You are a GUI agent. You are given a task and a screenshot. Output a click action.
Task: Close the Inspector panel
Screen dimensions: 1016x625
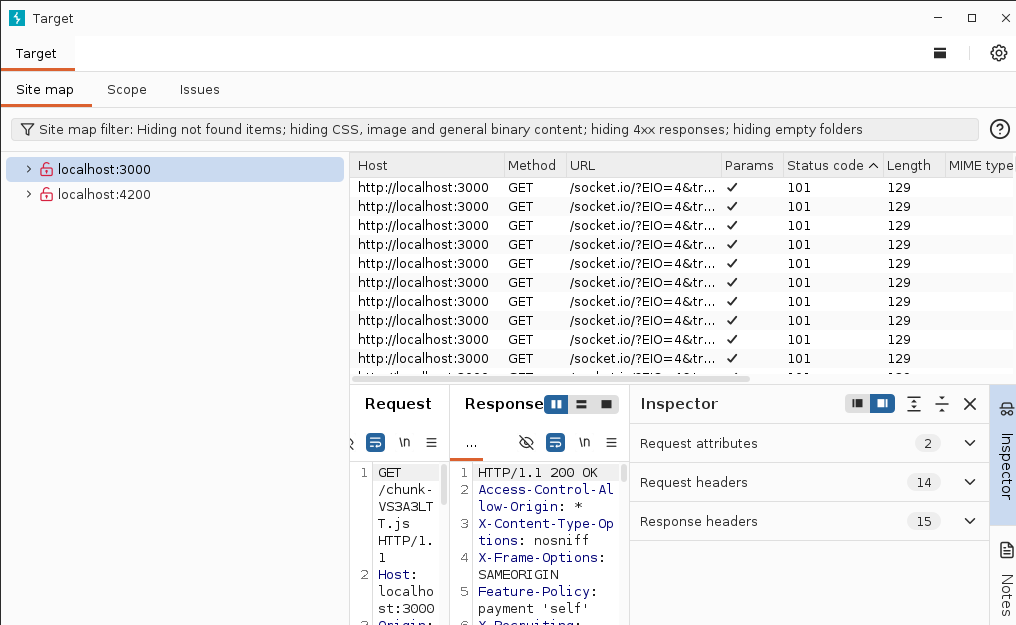click(970, 404)
